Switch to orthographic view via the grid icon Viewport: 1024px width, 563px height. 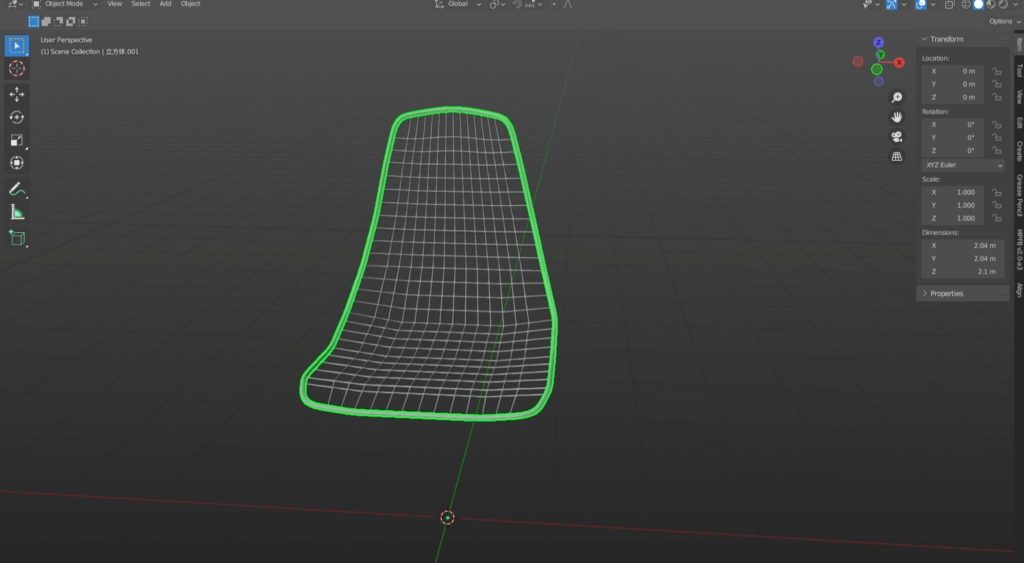[897, 157]
